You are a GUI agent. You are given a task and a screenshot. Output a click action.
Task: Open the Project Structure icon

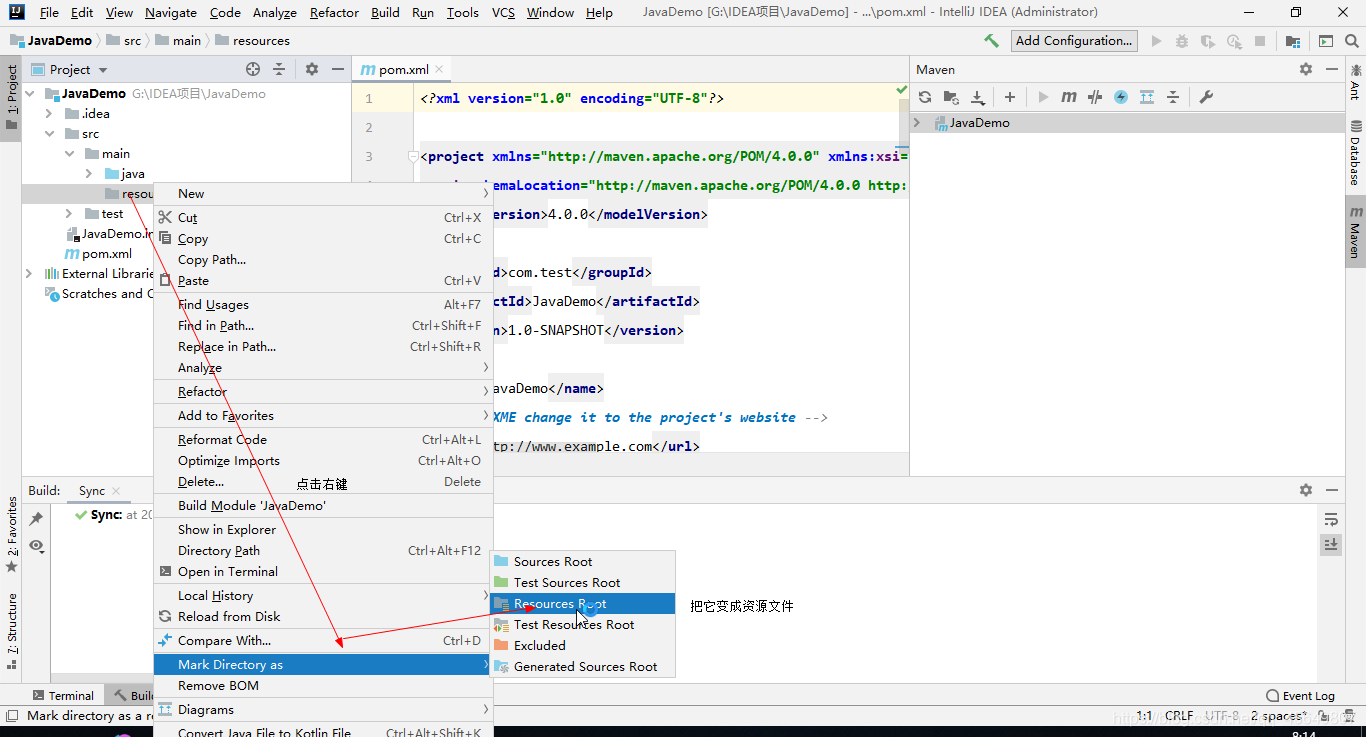pyautogui.click(x=1293, y=41)
